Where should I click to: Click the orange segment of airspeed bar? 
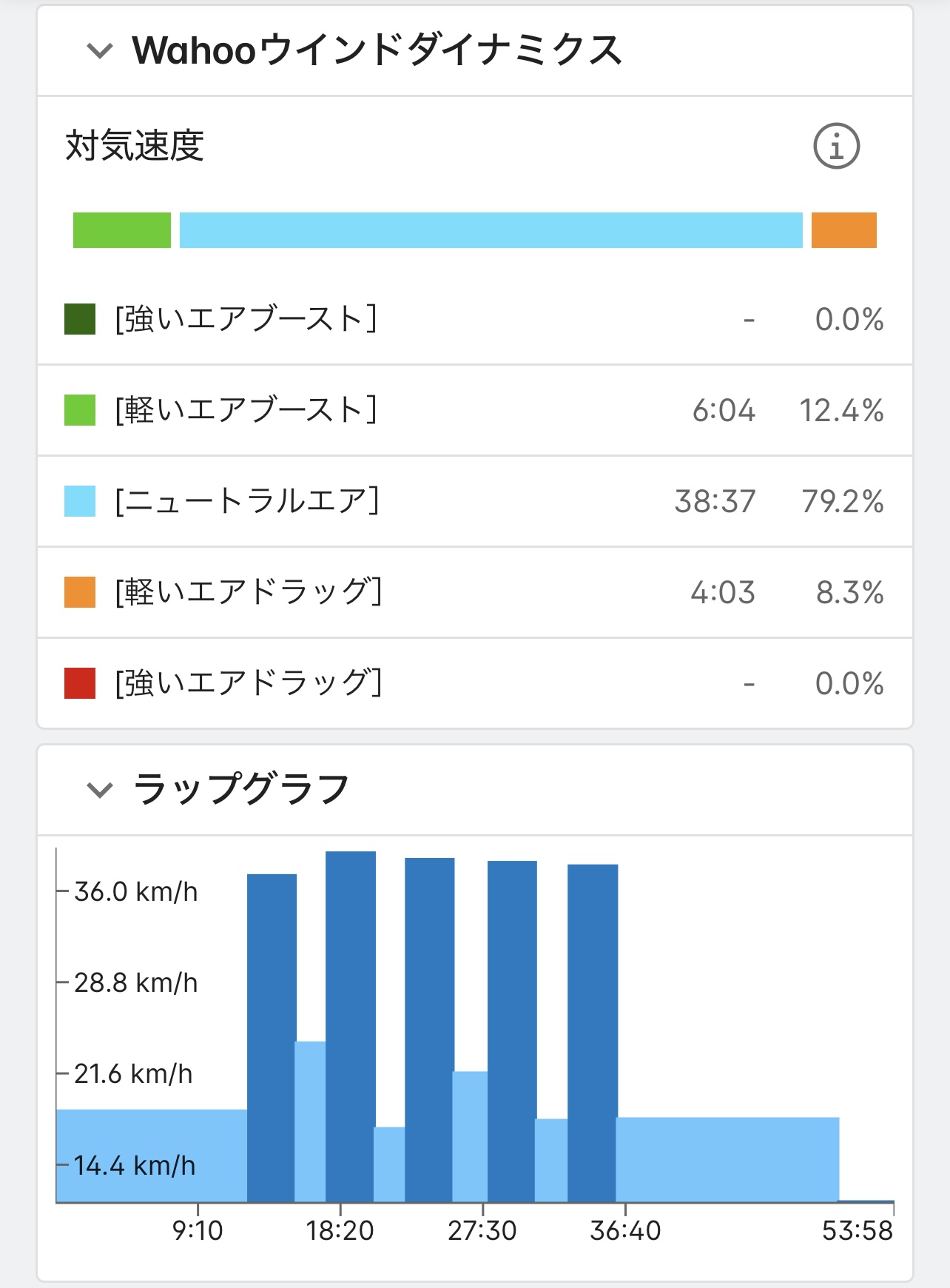pyautogui.click(x=843, y=230)
